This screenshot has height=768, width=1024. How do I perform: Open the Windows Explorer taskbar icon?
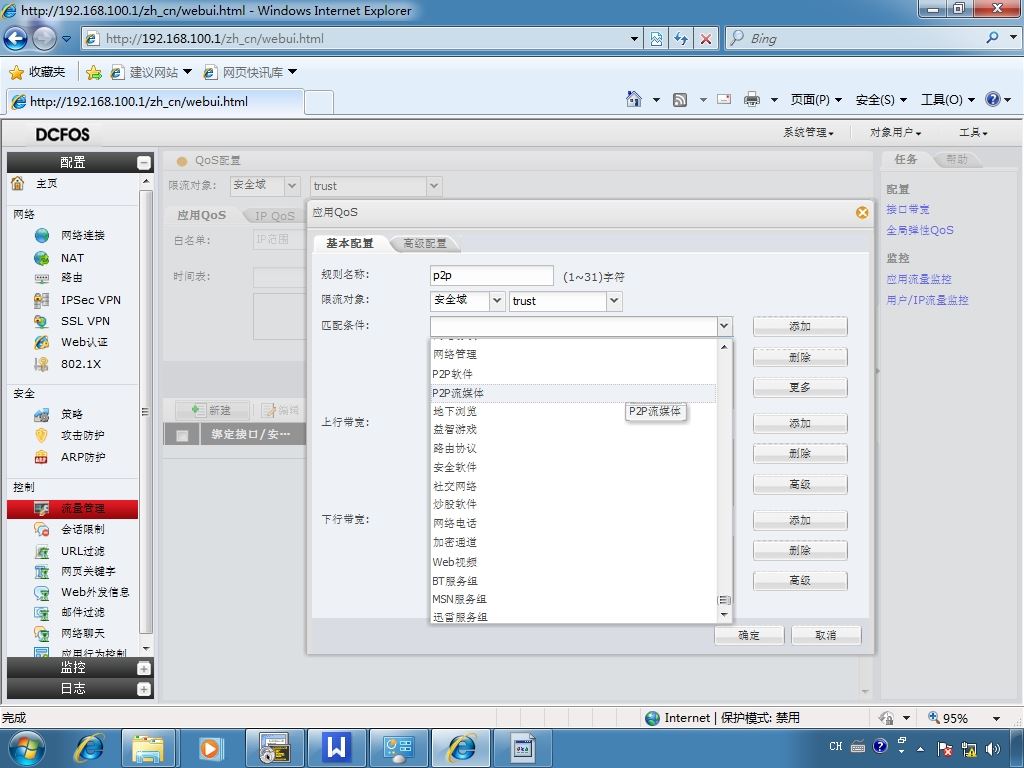tap(148, 748)
